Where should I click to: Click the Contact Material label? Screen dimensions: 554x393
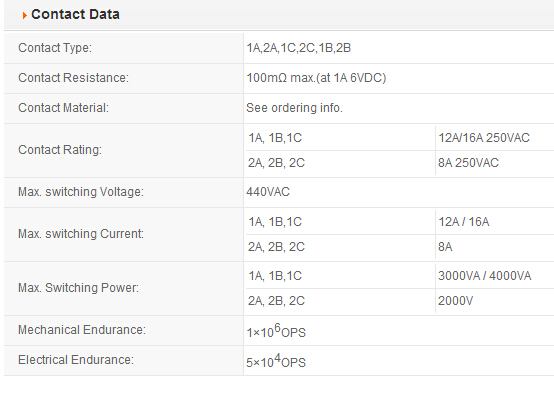click(64, 108)
